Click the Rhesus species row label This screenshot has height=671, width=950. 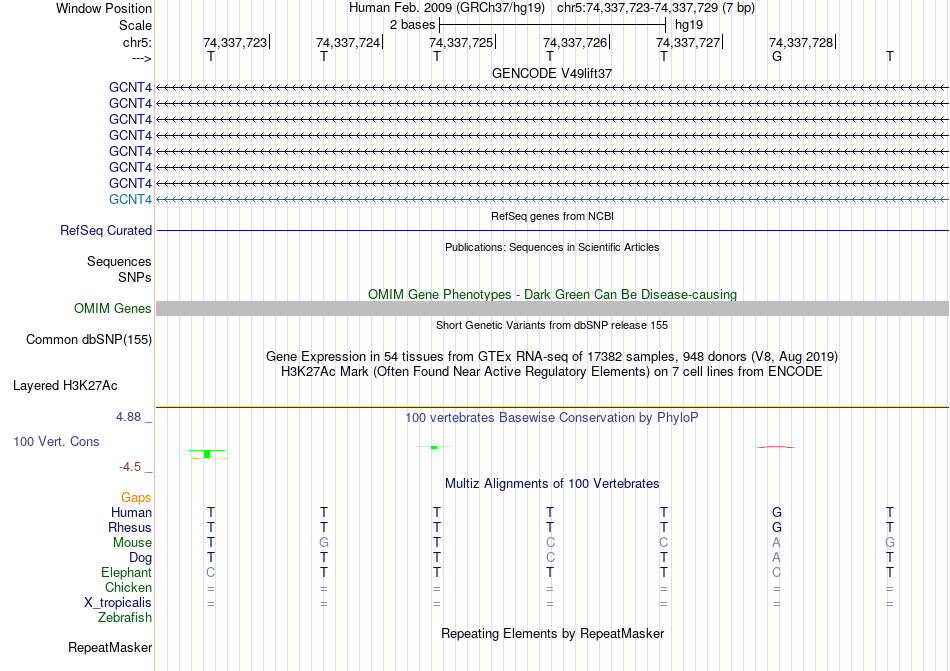pos(130,527)
